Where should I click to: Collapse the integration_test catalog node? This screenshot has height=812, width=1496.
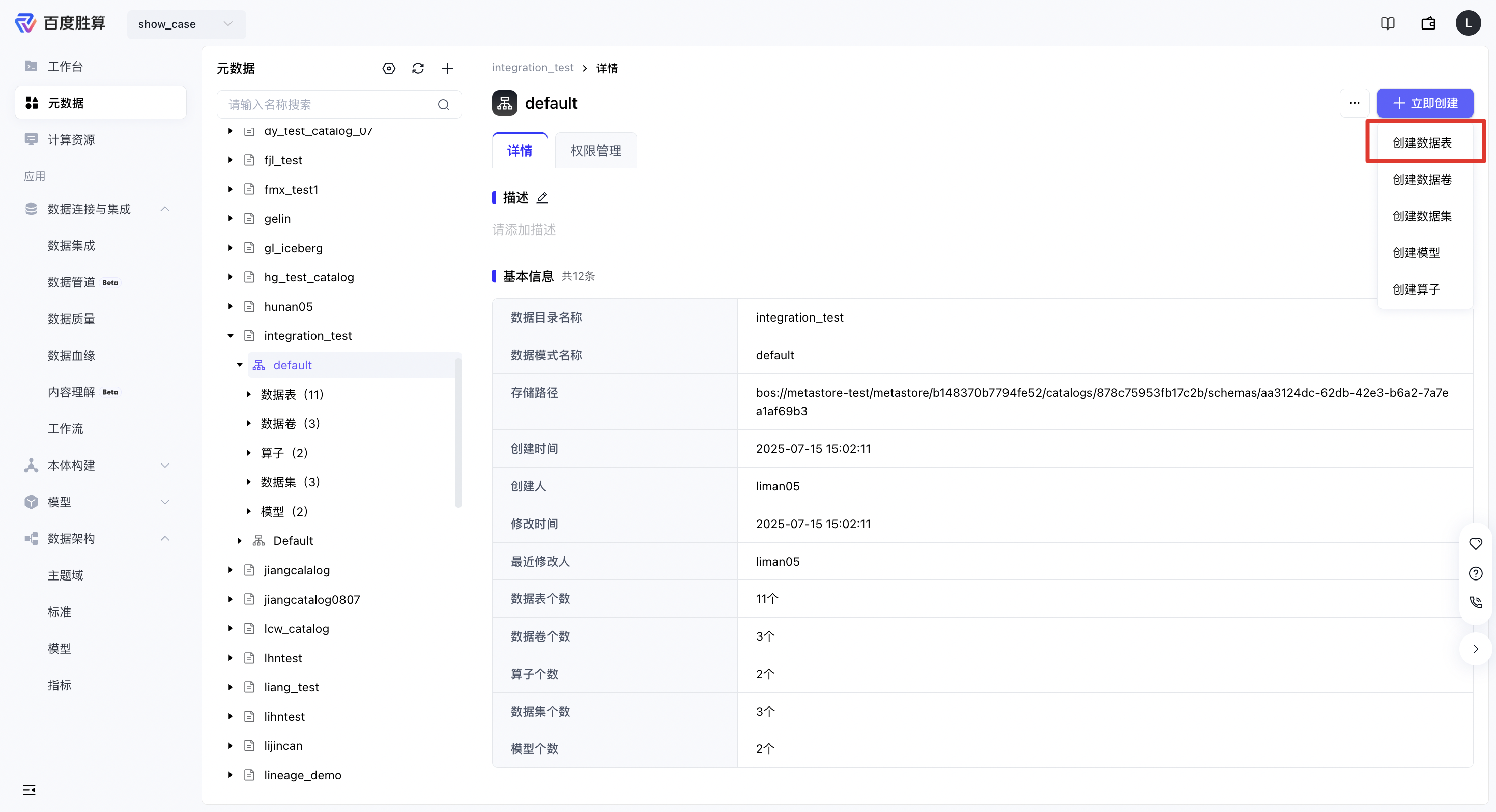[230, 336]
